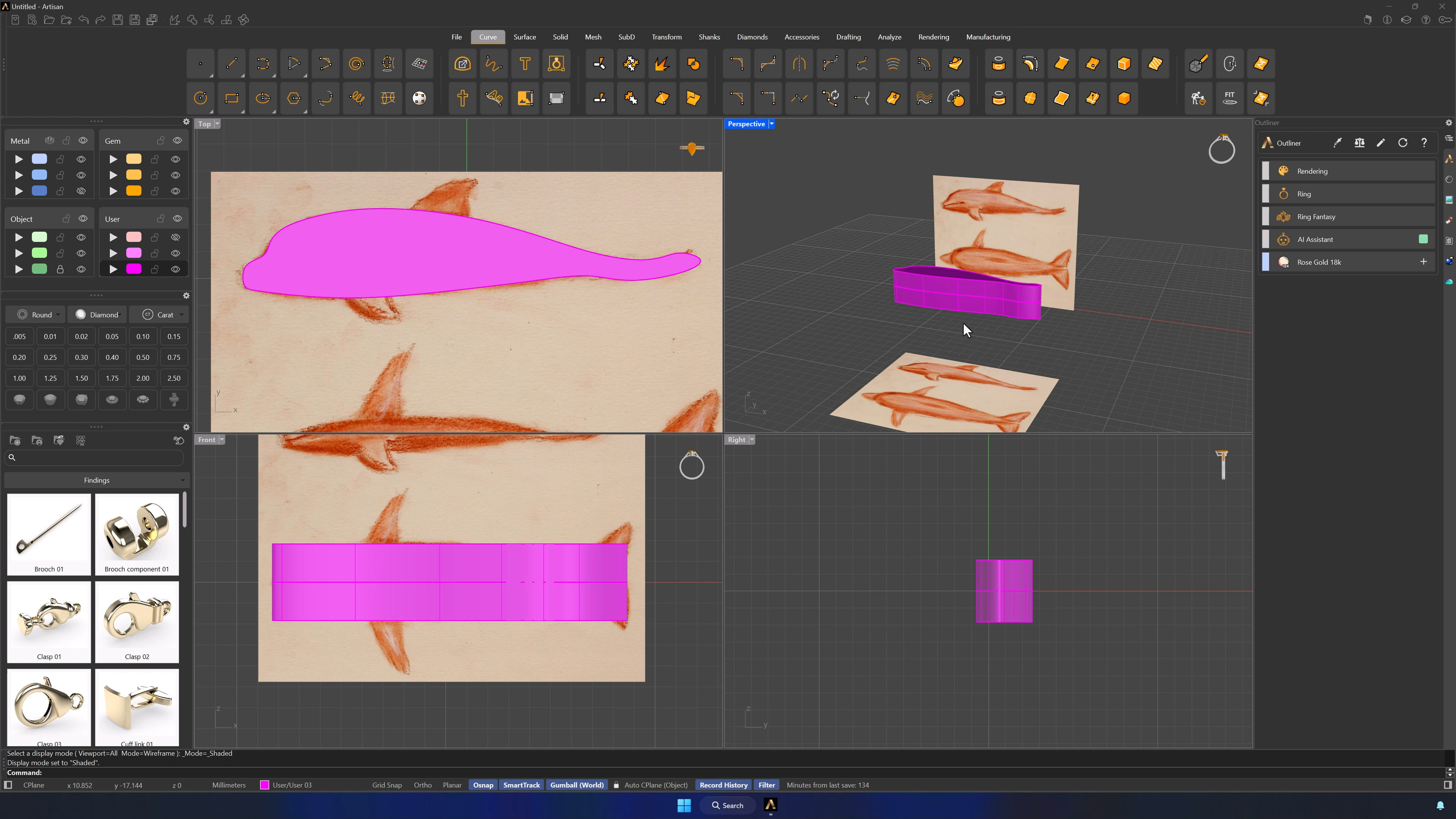Image resolution: width=1456 pixels, height=819 pixels.
Task: Open the Diamonds ribbon tab
Action: click(752, 37)
